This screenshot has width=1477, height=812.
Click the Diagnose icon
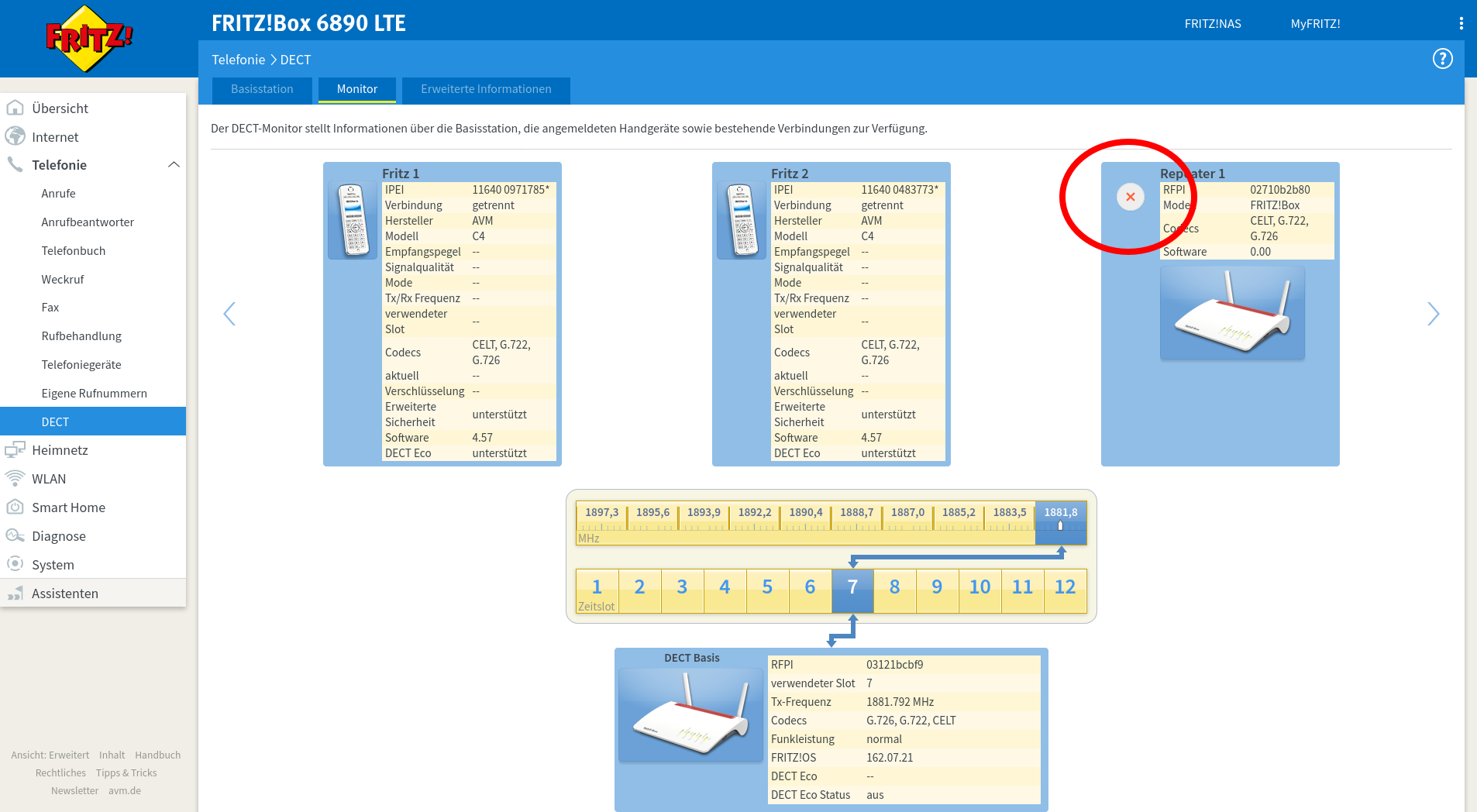pos(15,535)
